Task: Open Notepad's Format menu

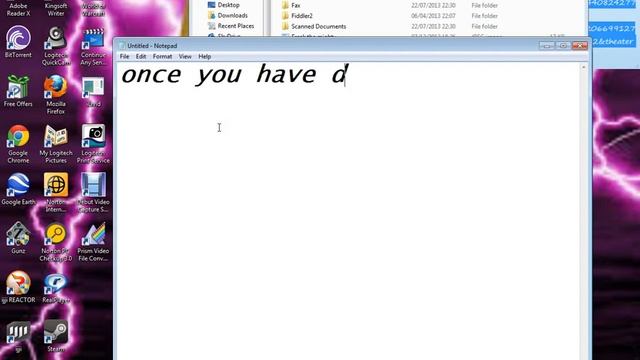Action: click(162, 56)
